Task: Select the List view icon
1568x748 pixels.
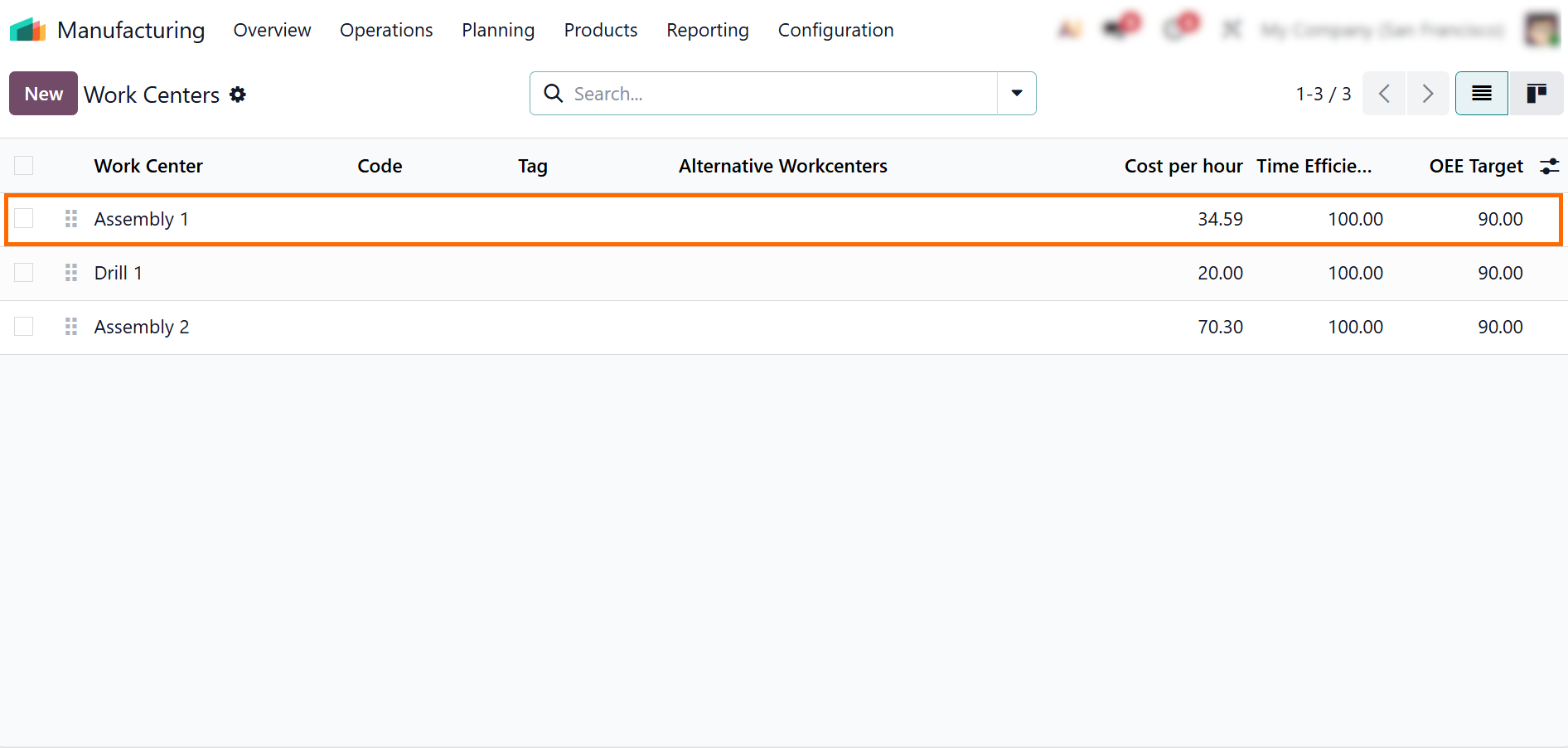Action: pos(1481,94)
